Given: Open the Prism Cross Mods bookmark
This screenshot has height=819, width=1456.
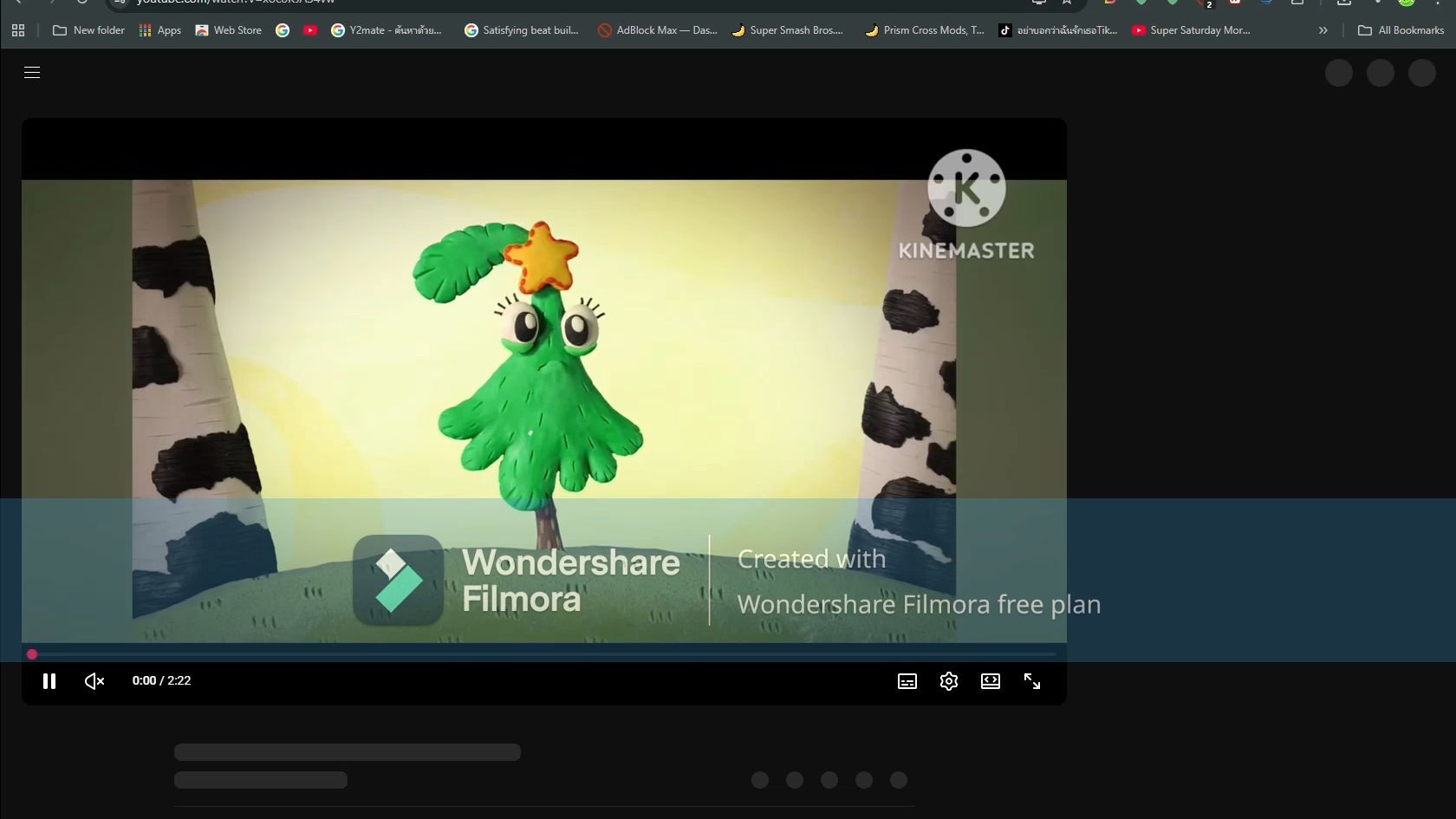Looking at the screenshot, I should [925, 30].
